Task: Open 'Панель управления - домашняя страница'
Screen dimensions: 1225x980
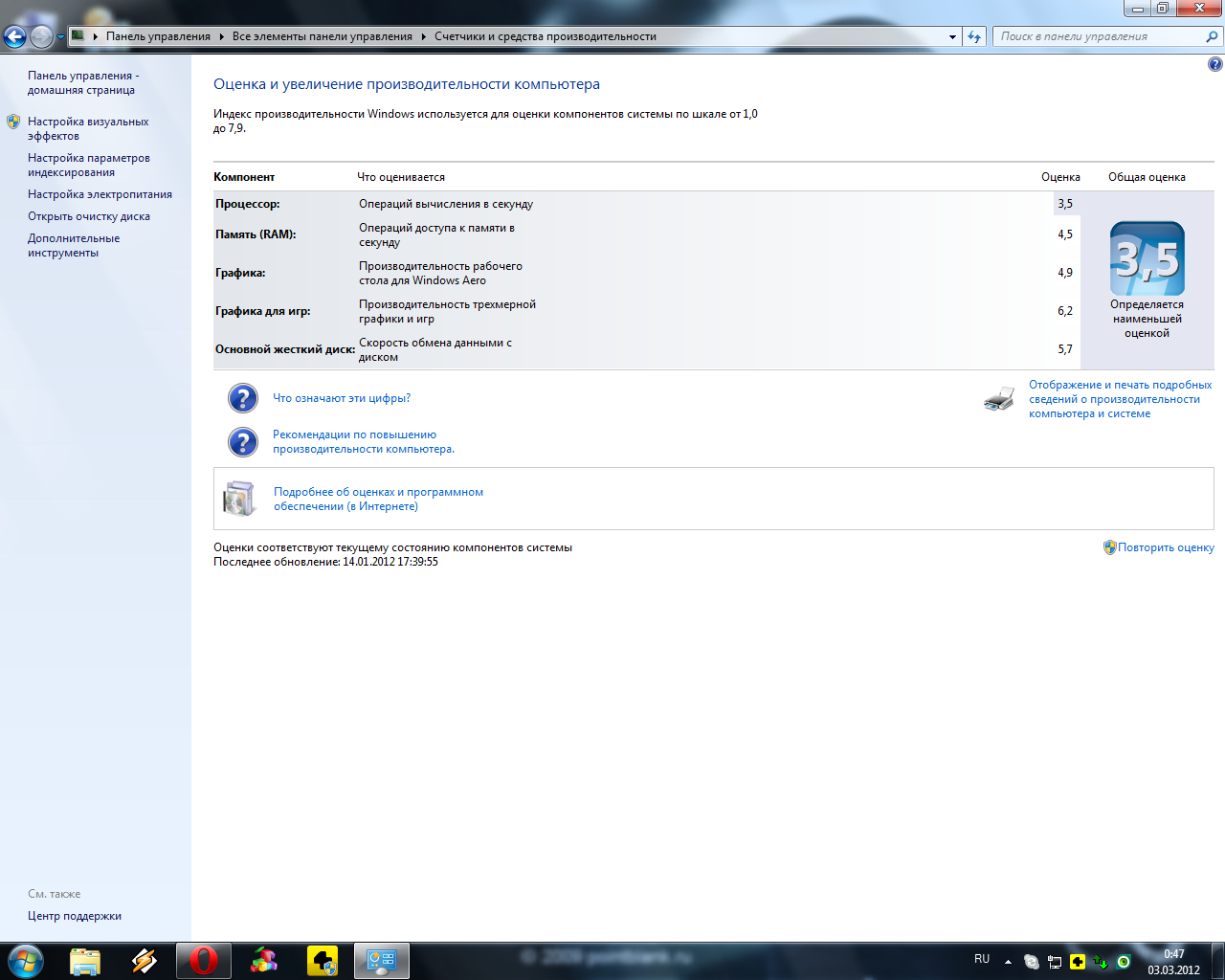Action: (83, 82)
